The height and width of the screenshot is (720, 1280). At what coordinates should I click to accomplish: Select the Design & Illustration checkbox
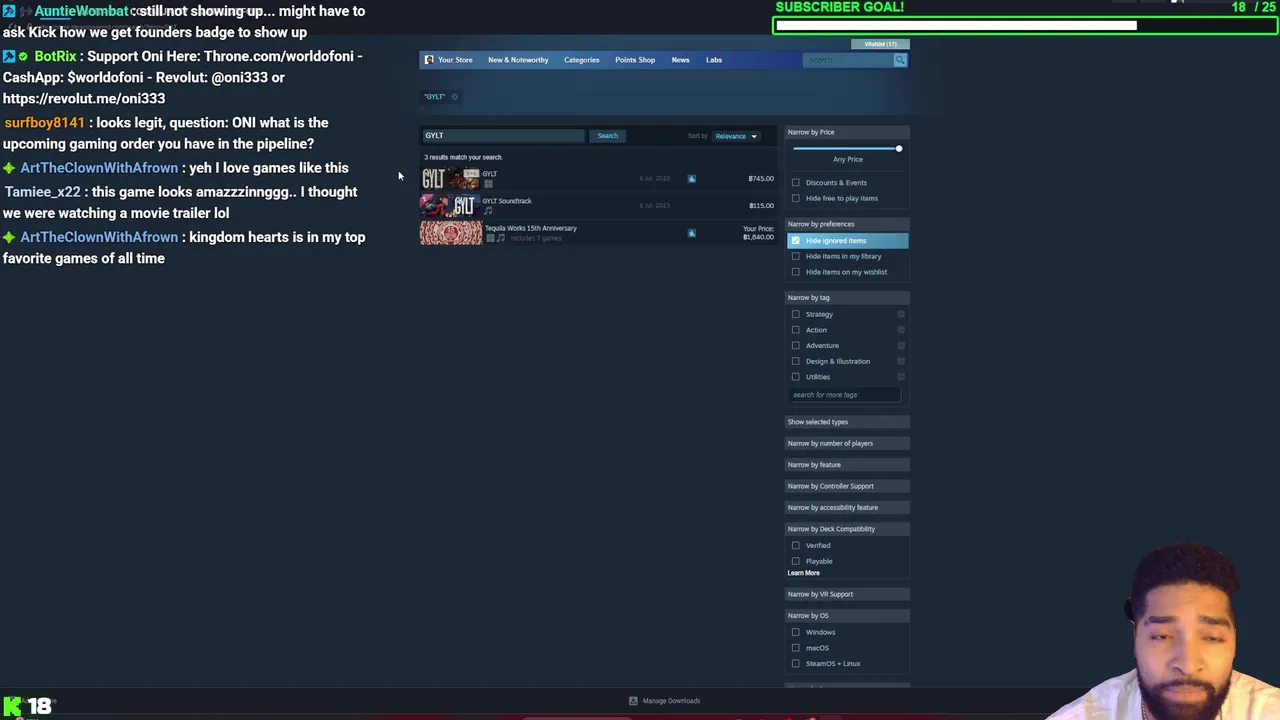(796, 361)
